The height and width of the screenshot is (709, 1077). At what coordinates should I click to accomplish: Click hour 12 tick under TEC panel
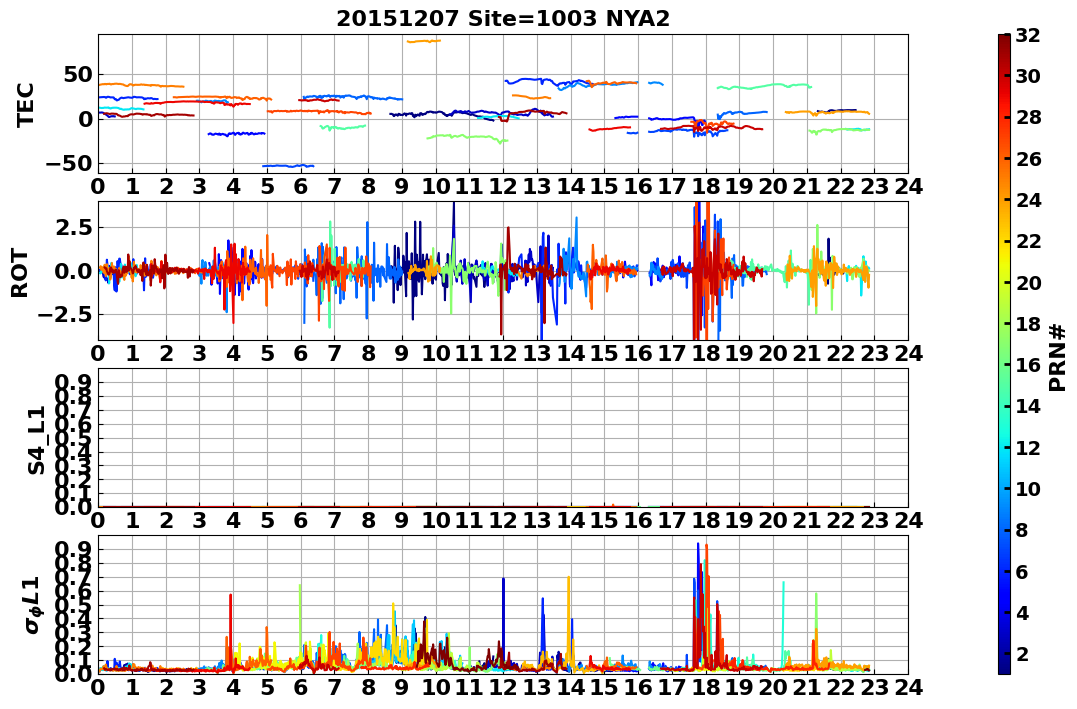[x=503, y=186]
